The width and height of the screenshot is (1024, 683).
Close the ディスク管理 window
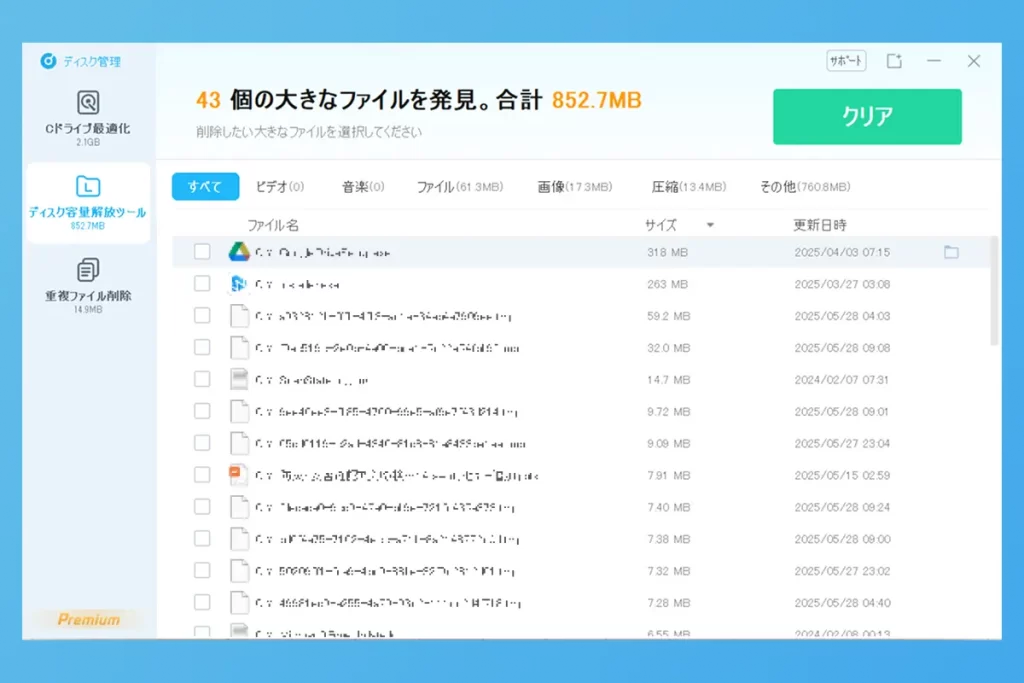[974, 61]
